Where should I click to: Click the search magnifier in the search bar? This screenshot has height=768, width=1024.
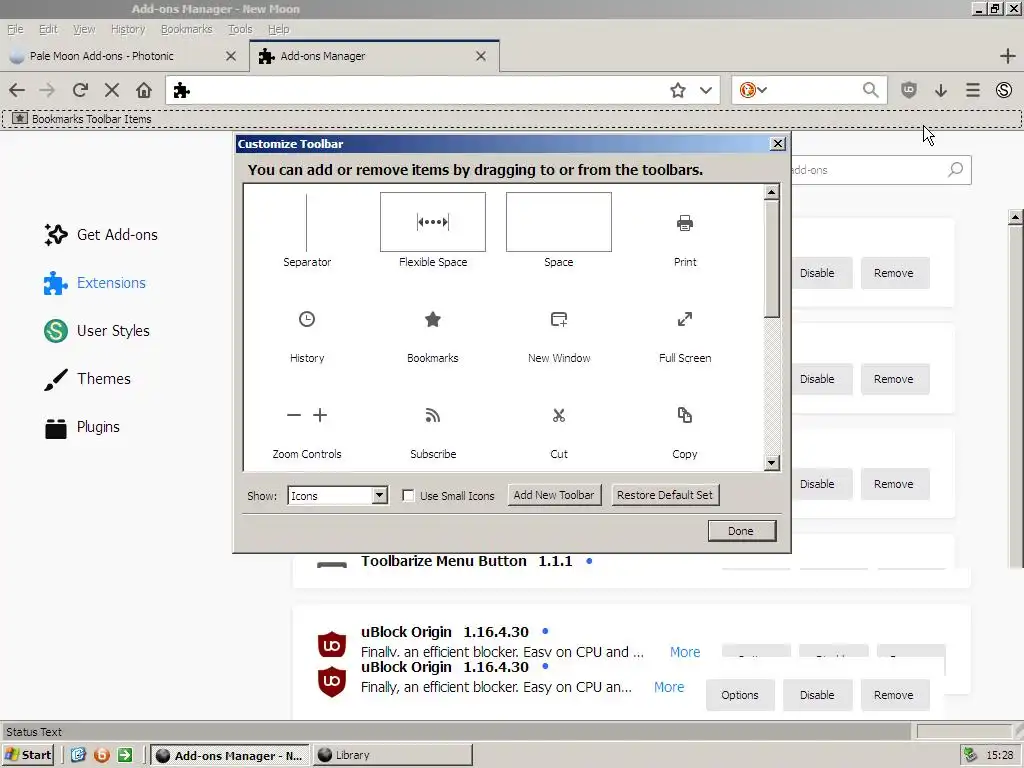(870, 90)
